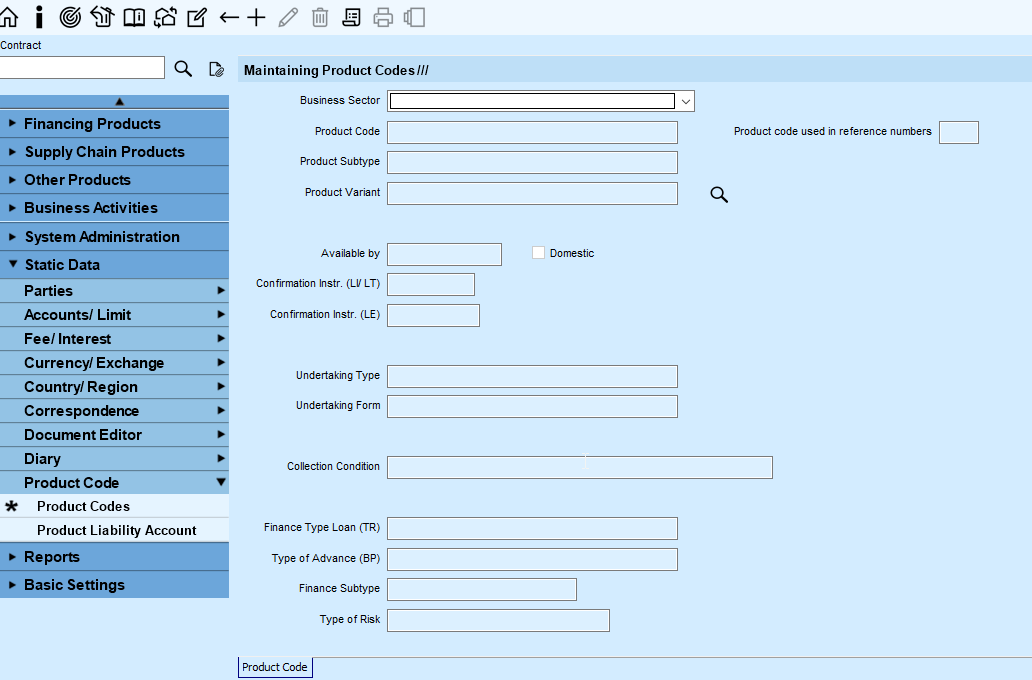
Task: Click the Product Variant search magnifier
Action: coord(719,194)
